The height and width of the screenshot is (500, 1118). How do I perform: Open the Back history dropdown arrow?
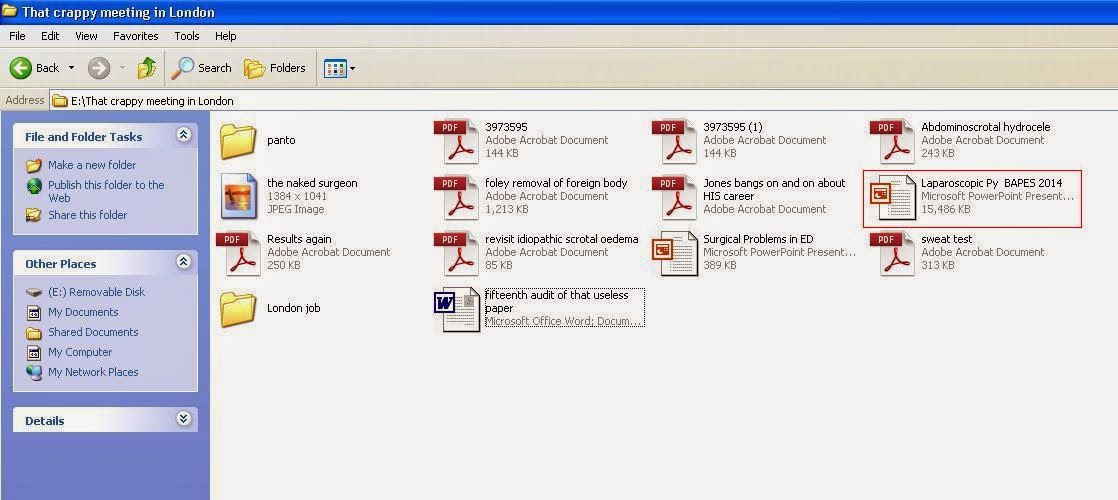click(x=71, y=69)
